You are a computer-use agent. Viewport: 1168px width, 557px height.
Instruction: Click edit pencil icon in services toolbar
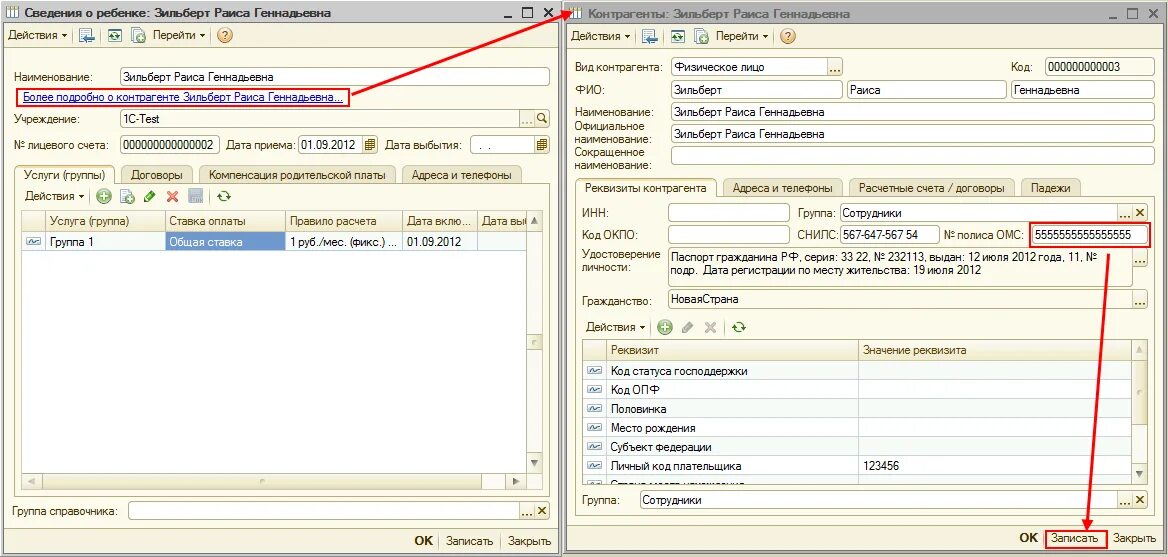150,197
